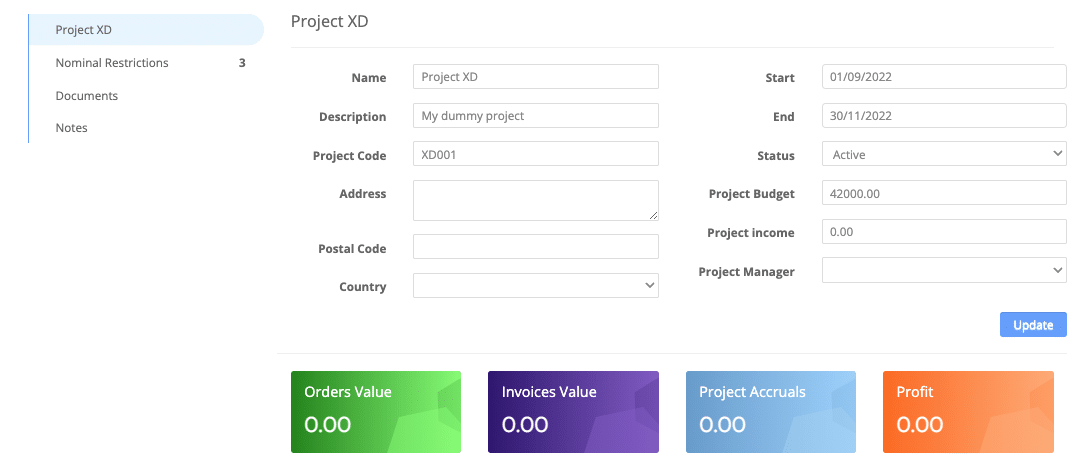This screenshot has height=469, width=1076.
Task: Select the green Orders Value card
Action: [x=376, y=412]
